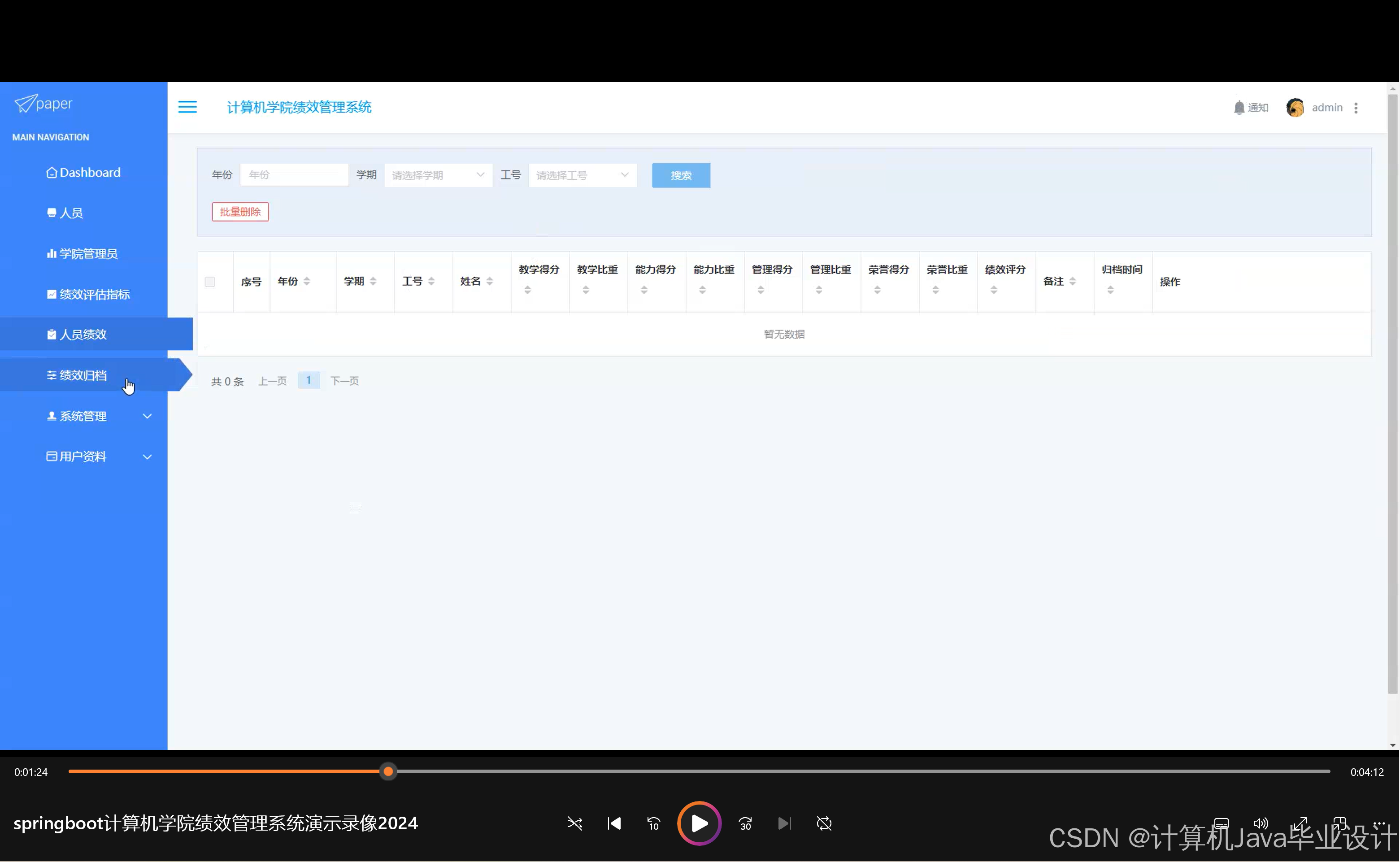This screenshot has width=1400, height=862.
Task: Sort by 管理比重 column arrows
Action: [819, 290]
